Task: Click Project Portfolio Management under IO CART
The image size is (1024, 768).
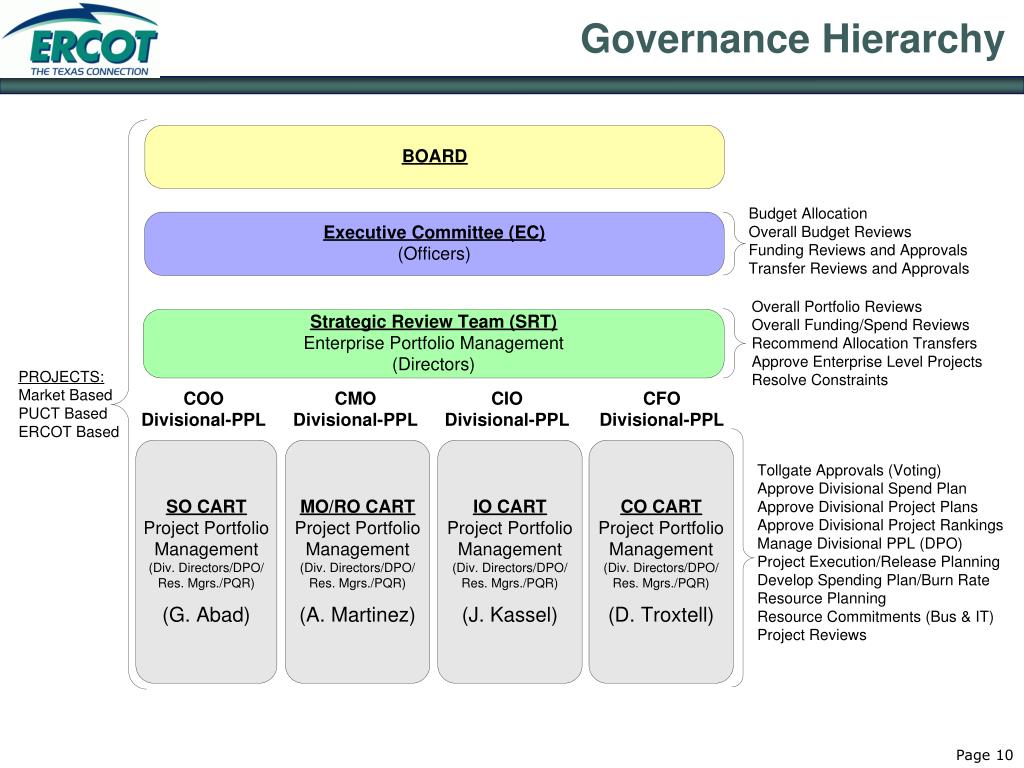Action: pos(509,539)
